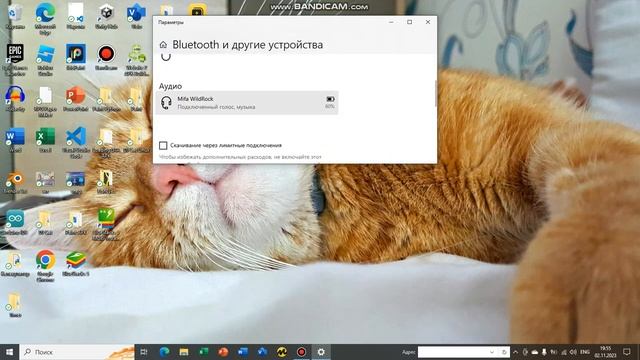The image size is (640, 360).
Task: Click the home icon in Settings window
Action: [163, 44]
